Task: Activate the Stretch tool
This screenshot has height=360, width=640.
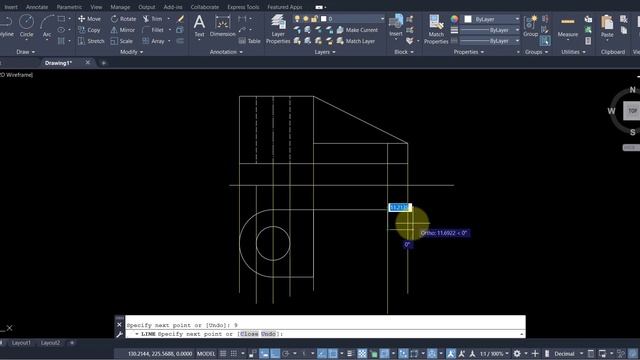Action: 91,41
